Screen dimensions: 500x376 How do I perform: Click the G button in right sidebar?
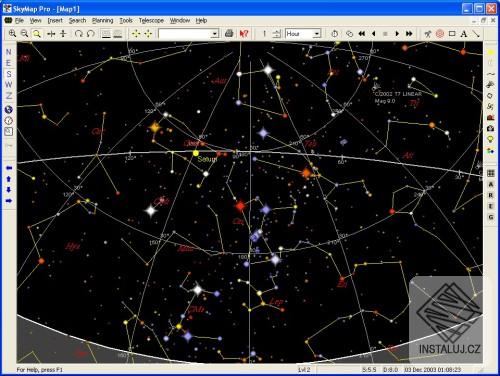coord(490,217)
